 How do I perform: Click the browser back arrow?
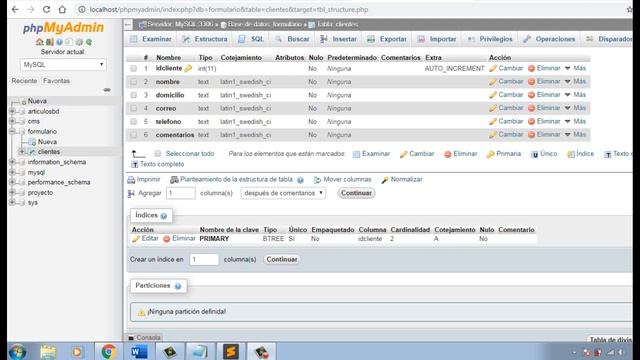coord(15,9)
